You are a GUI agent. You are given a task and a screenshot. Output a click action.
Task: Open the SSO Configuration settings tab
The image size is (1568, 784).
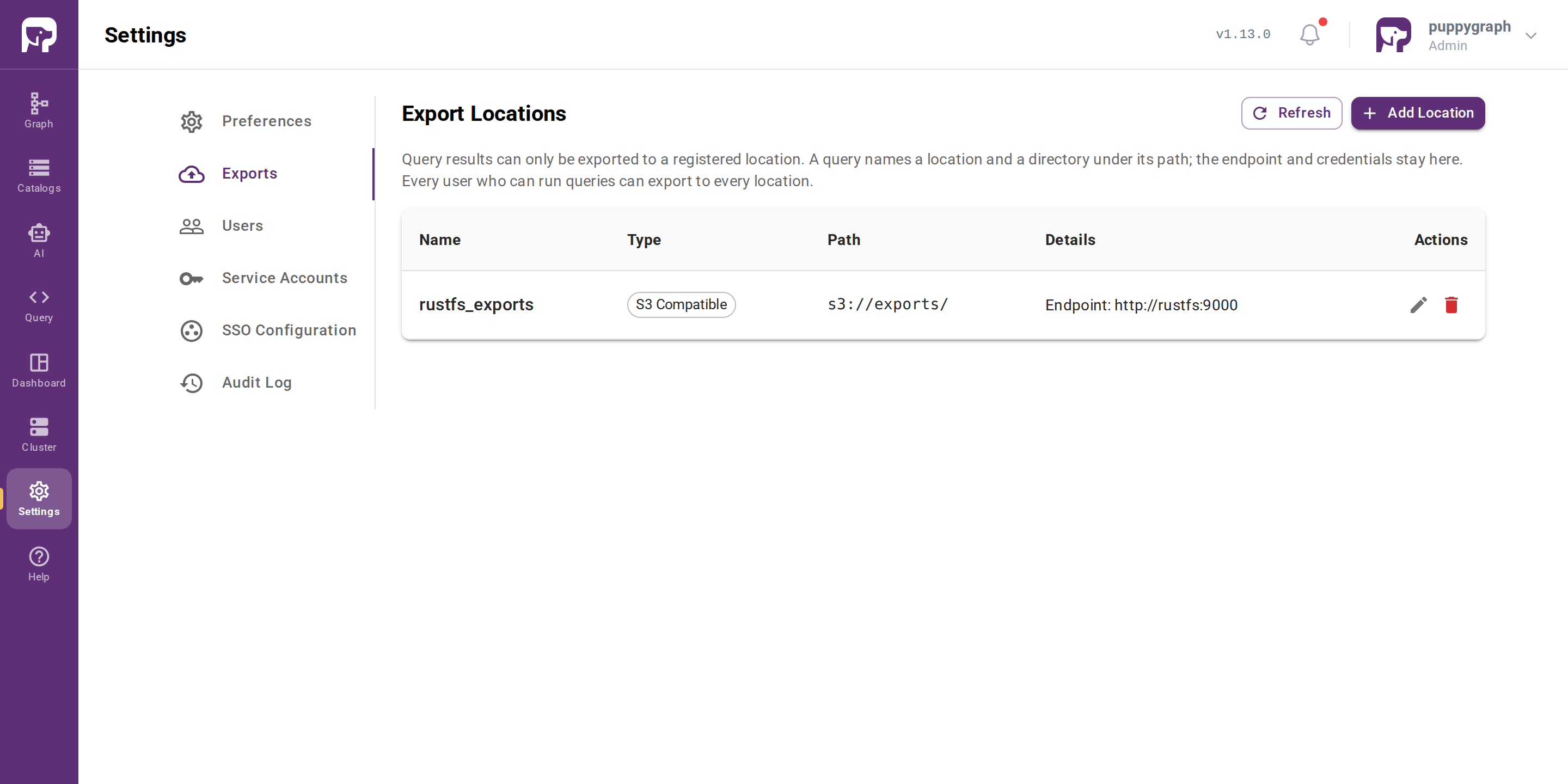(267, 330)
